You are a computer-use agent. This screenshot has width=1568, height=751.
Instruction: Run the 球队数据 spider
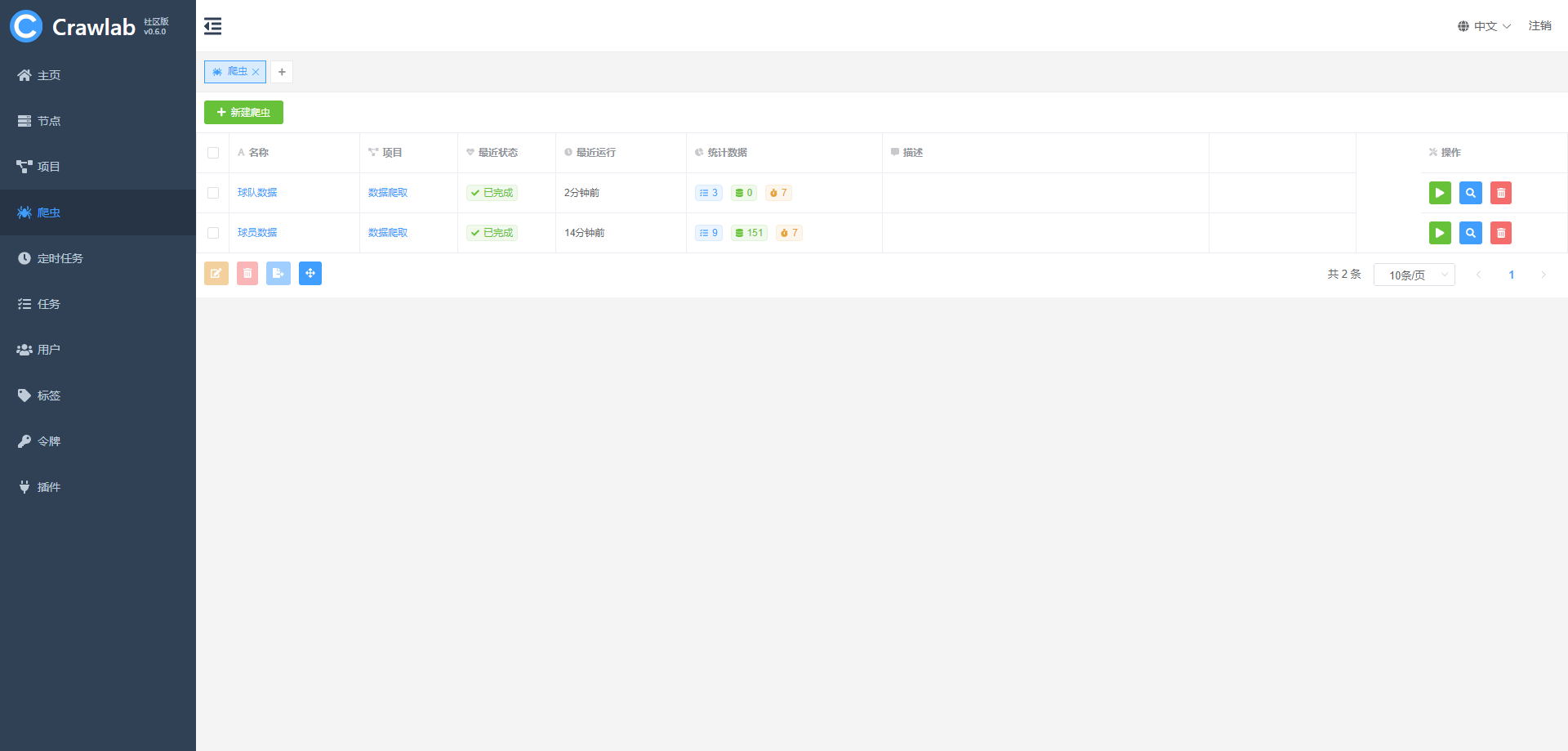click(x=1440, y=193)
